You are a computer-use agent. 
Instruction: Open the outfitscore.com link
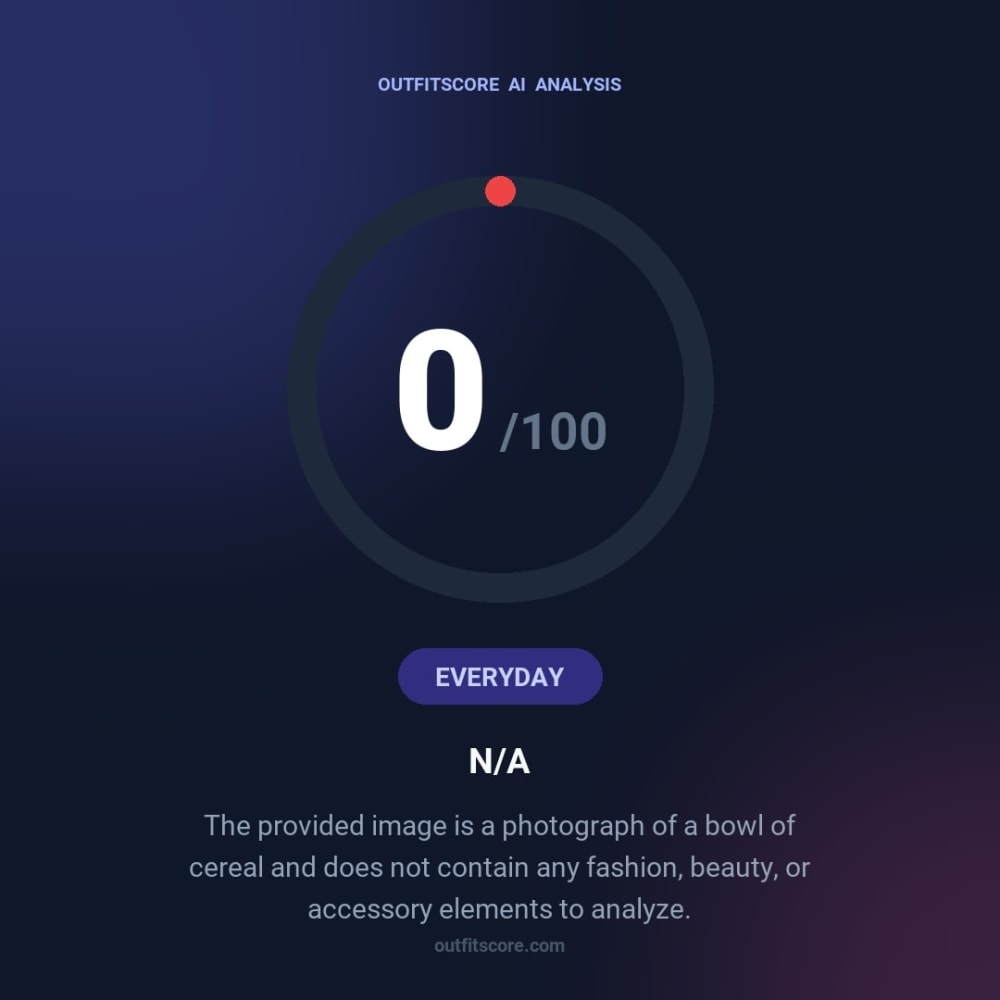coord(499,946)
